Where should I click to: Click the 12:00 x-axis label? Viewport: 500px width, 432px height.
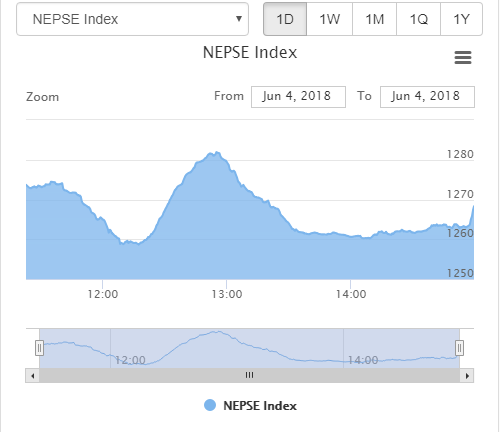103,294
